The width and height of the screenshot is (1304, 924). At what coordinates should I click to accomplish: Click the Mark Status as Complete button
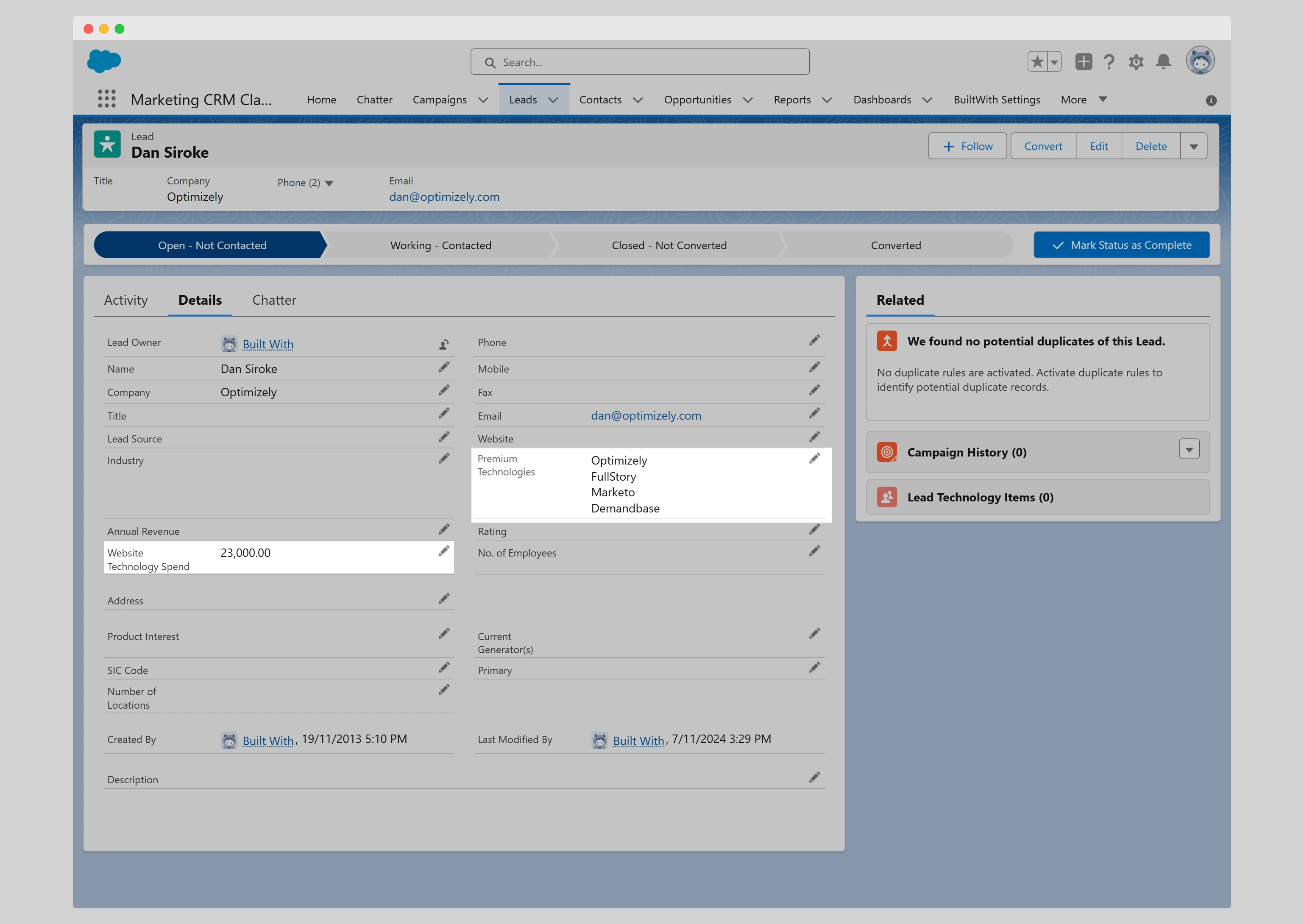1121,245
